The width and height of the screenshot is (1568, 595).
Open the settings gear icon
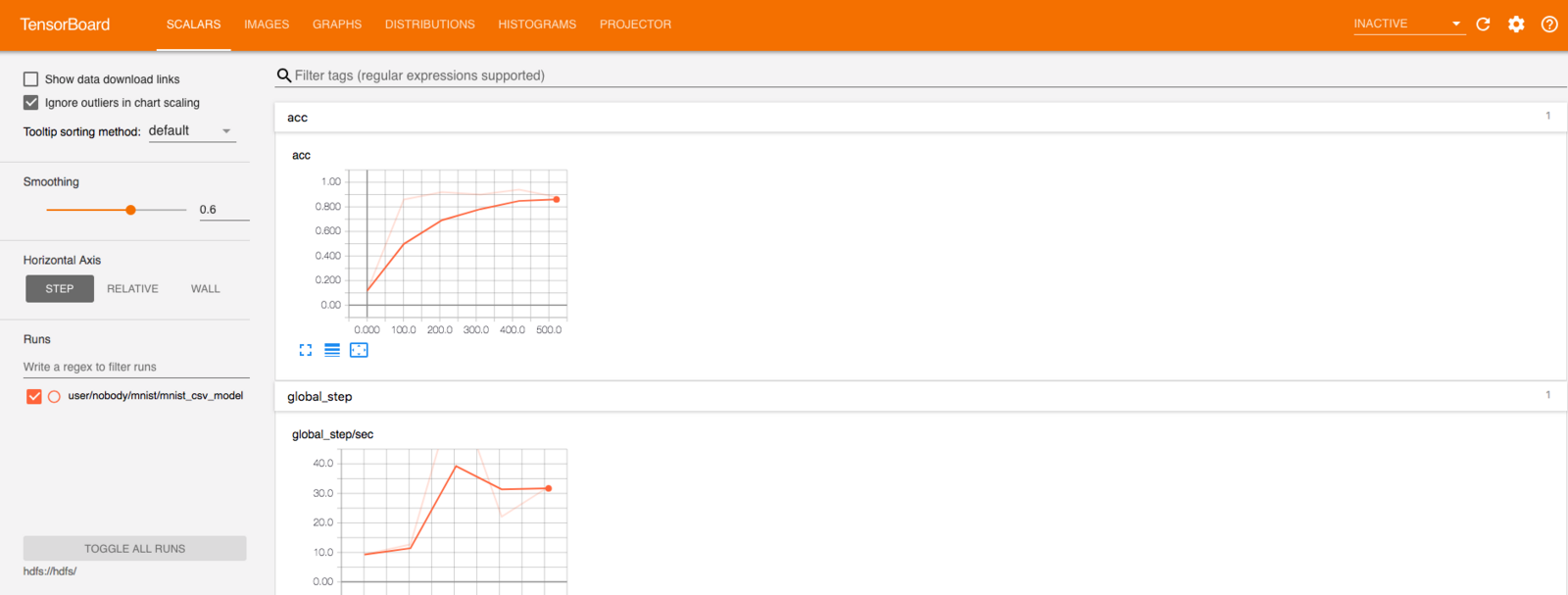tap(1516, 25)
